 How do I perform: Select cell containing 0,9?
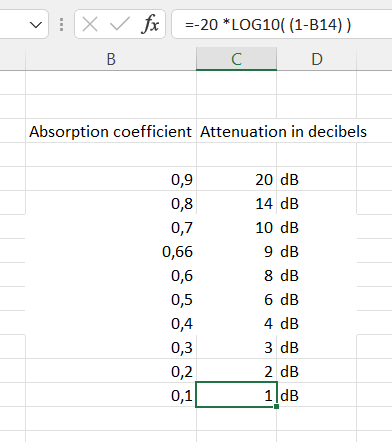coord(111,179)
